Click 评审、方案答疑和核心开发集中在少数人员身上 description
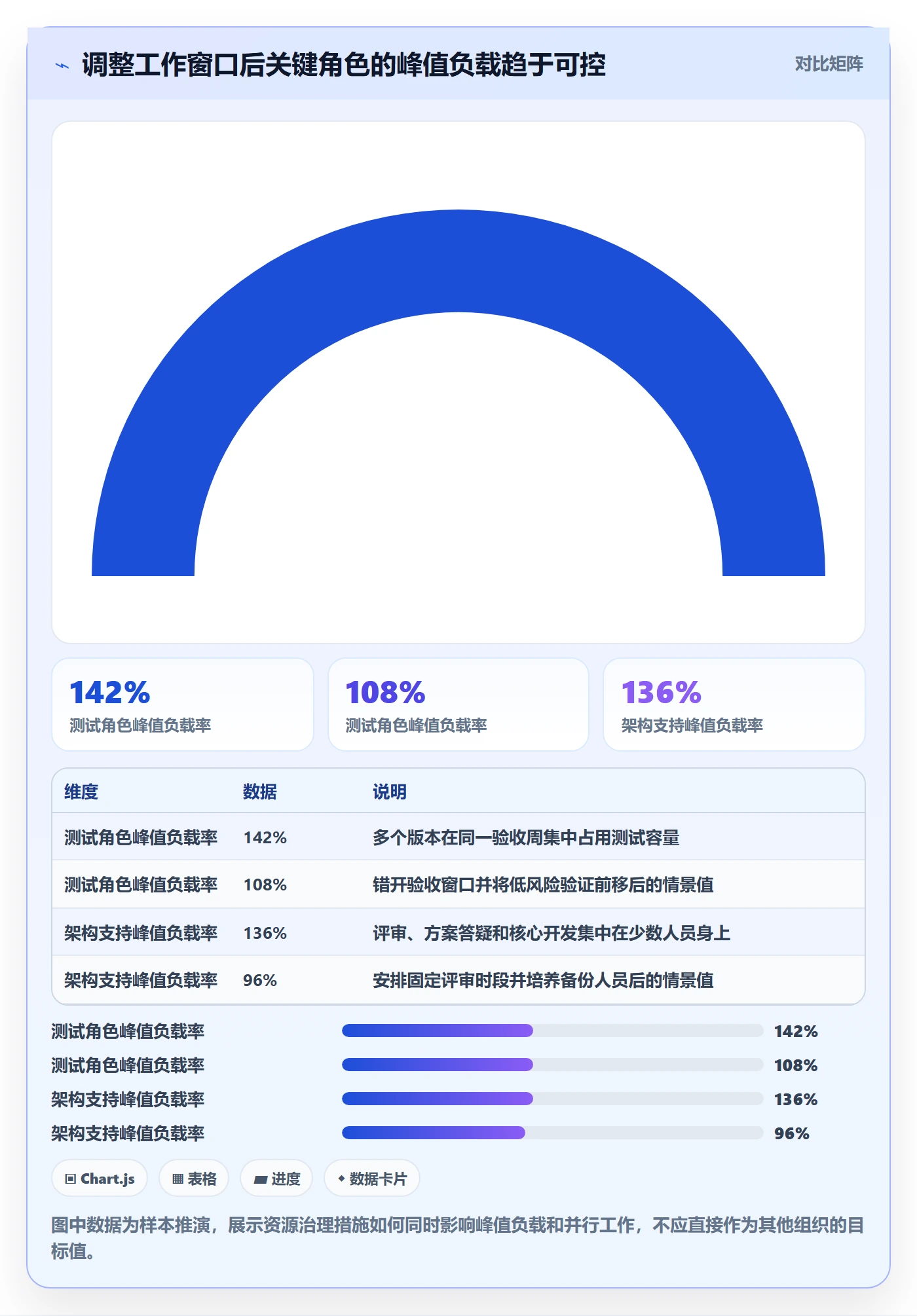The width and height of the screenshot is (917, 1316). [x=552, y=933]
